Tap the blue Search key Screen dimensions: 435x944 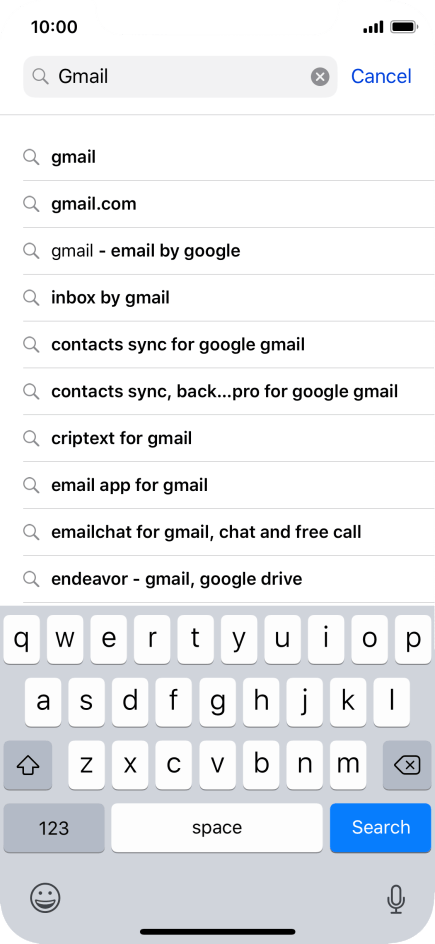(x=380, y=827)
